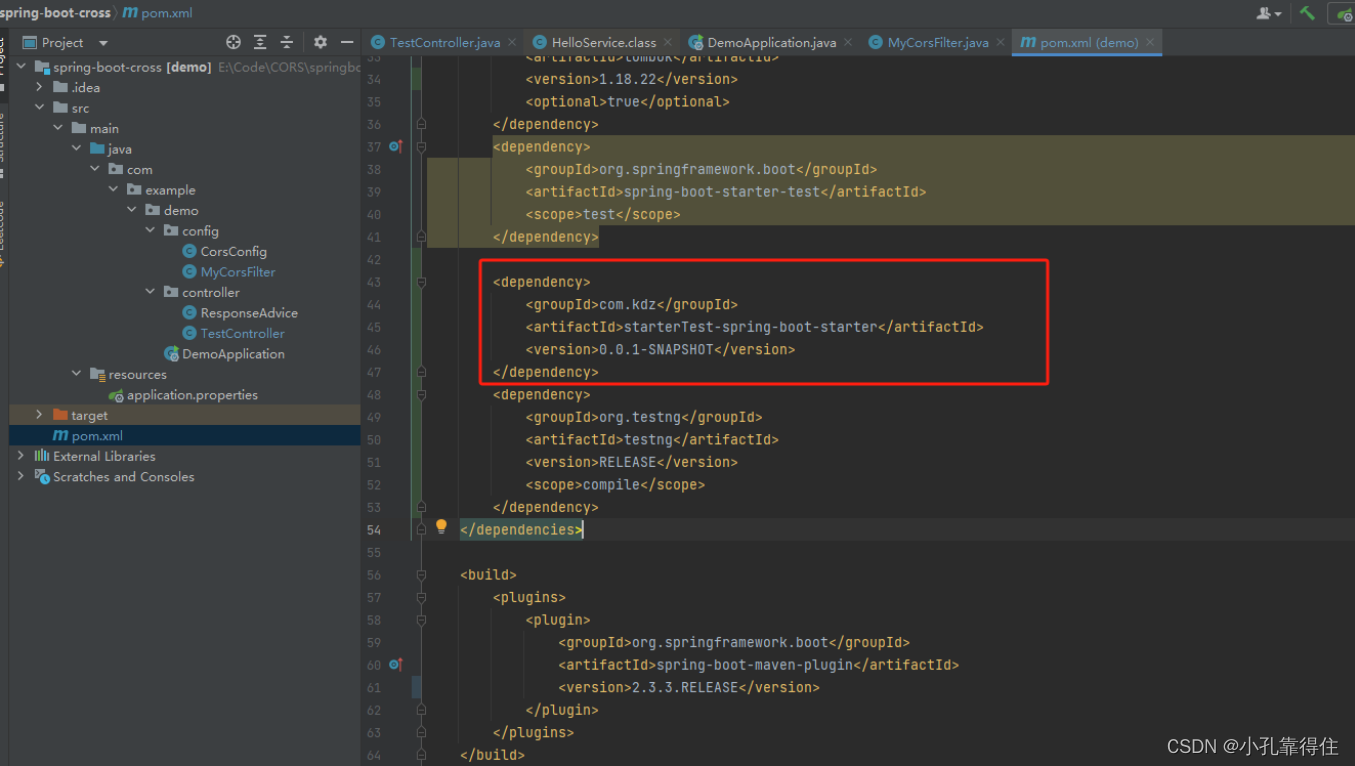Click the starterTest-spring-boot-starter artifactId text
Screen dimensions: 1355x766
pyautogui.click(x=750, y=327)
